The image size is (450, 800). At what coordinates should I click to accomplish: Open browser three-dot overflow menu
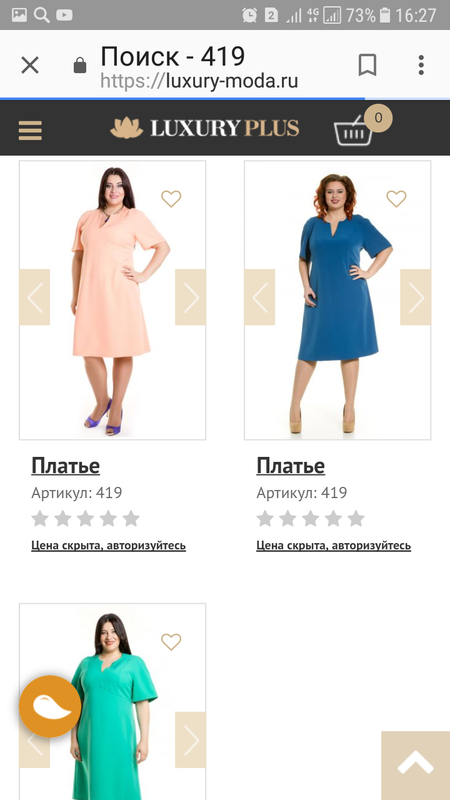(x=421, y=65)
